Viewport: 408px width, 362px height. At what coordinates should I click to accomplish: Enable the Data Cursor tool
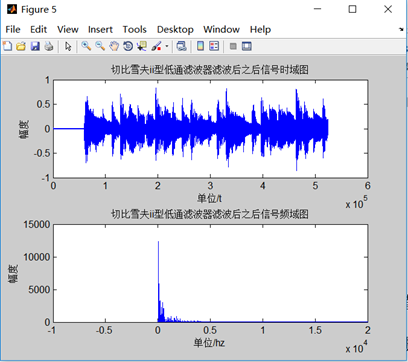point(142,46)
